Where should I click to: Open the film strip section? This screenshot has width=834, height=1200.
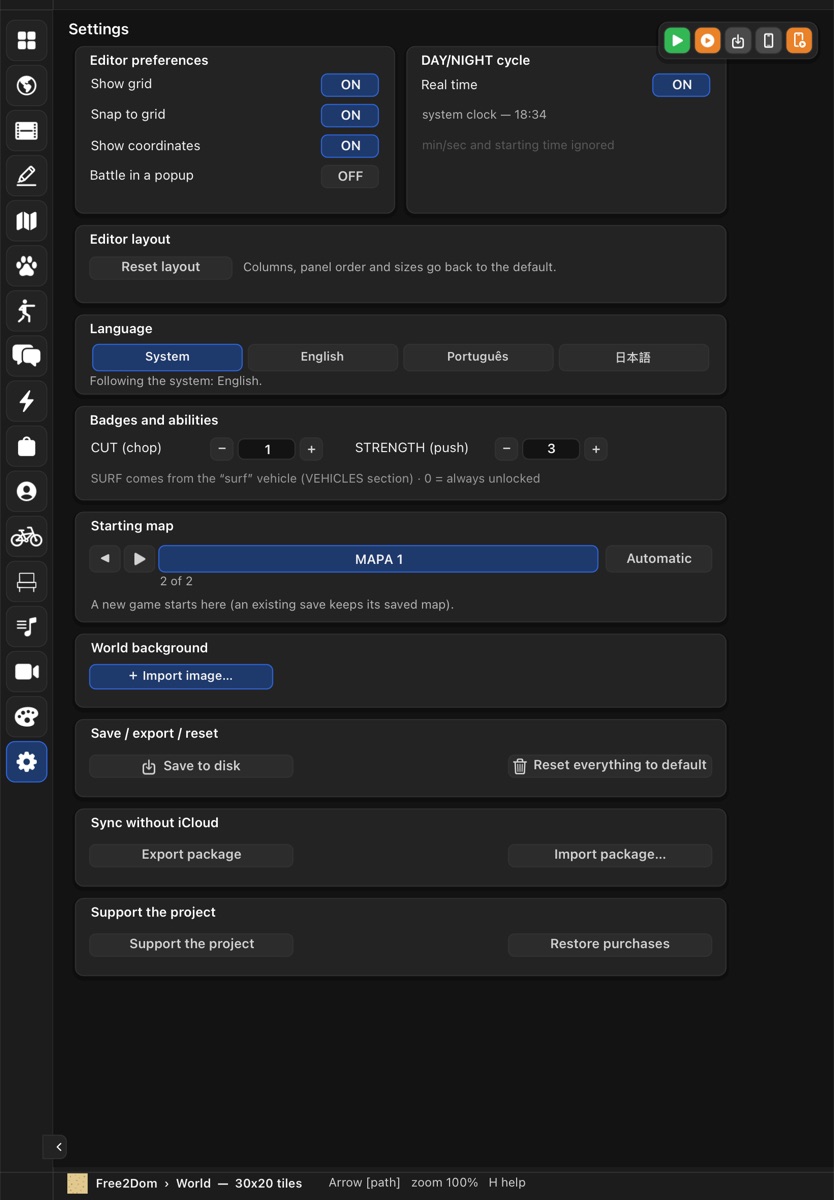[x=27, y=130]
